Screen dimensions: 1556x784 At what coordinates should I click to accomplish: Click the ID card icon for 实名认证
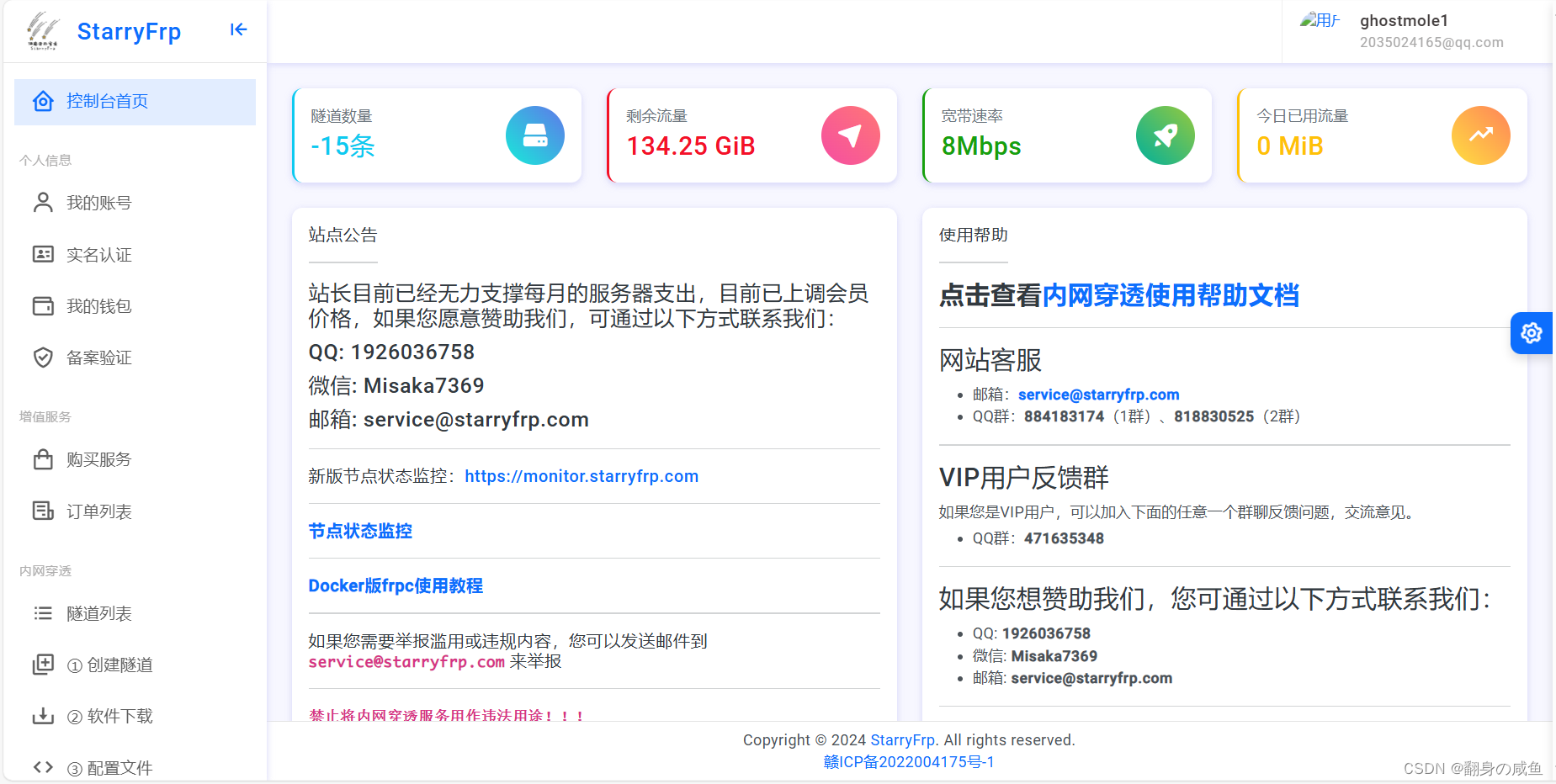click(43, 254)
